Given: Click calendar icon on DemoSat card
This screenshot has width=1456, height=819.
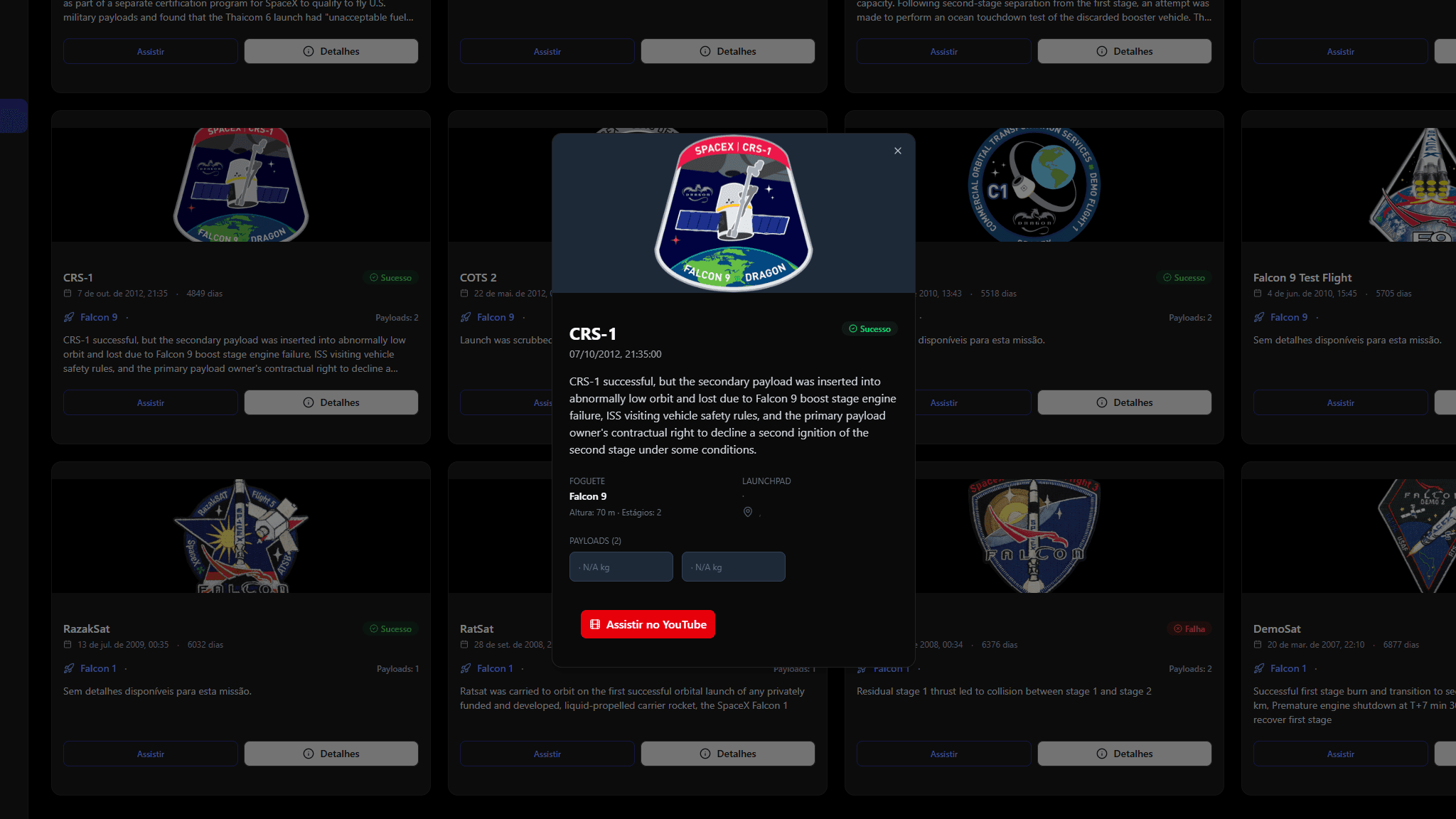Looking at the screenshot, I should tap(1258, 645).
